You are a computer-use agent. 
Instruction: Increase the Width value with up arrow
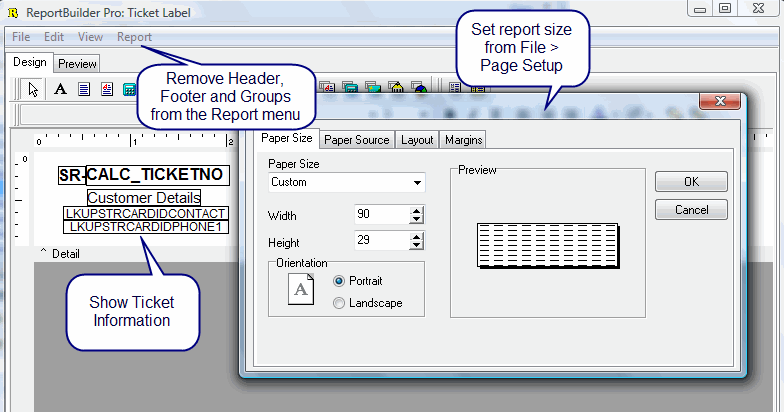[417, 211]
